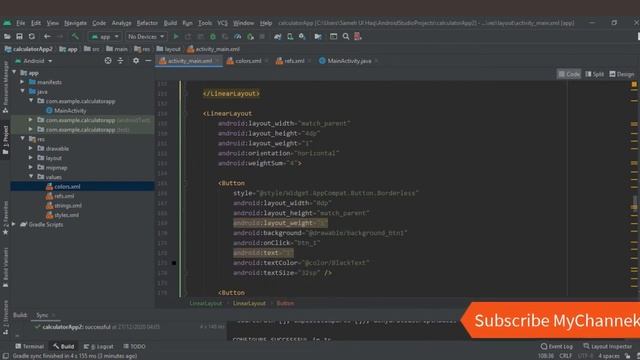Open the Resource Manager side tab
Viewport: 640px width, 360px height.
coord(5,87)
